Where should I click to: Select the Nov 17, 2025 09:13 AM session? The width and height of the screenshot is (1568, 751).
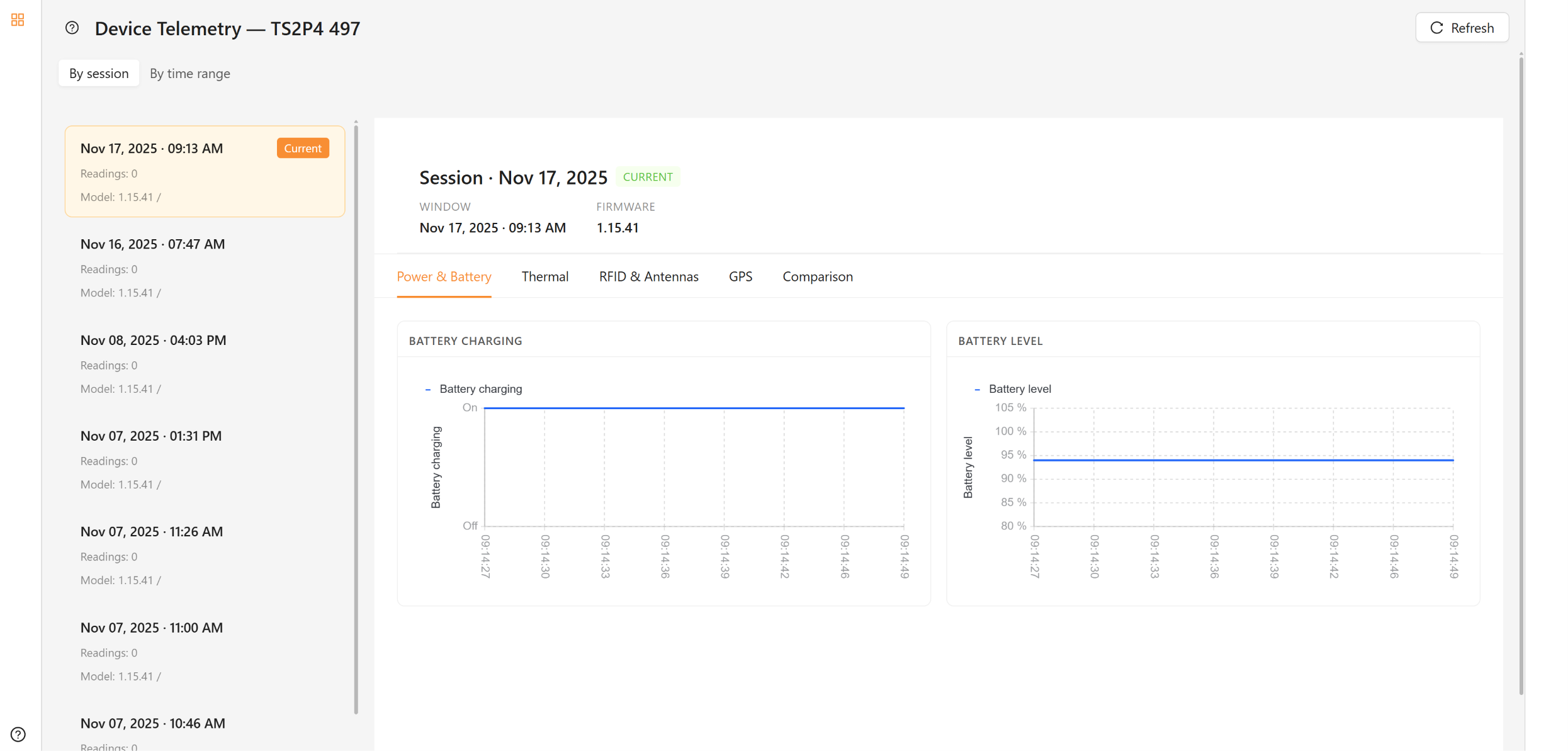coord(205,171)
